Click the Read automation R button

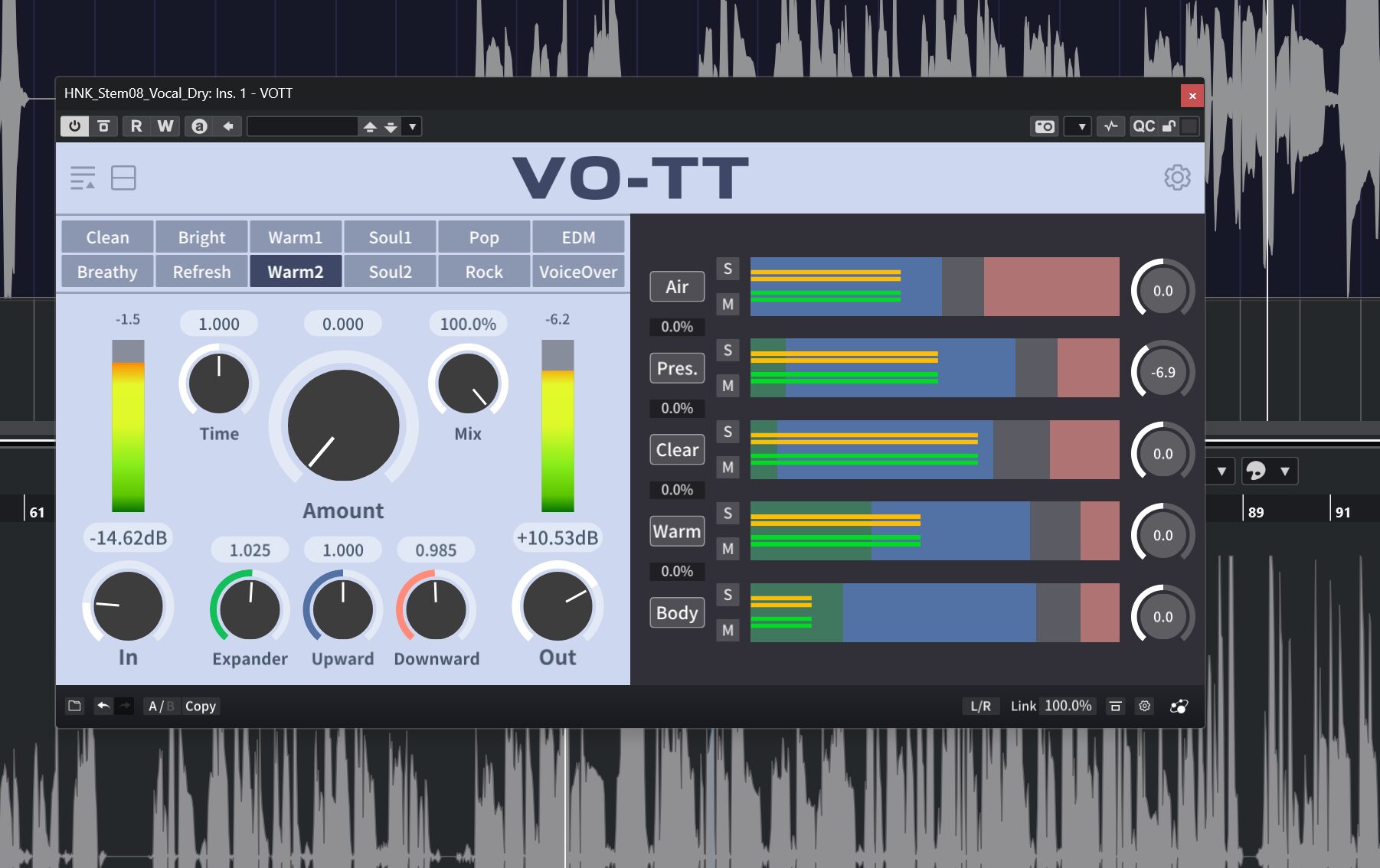(x=136, y=126)
